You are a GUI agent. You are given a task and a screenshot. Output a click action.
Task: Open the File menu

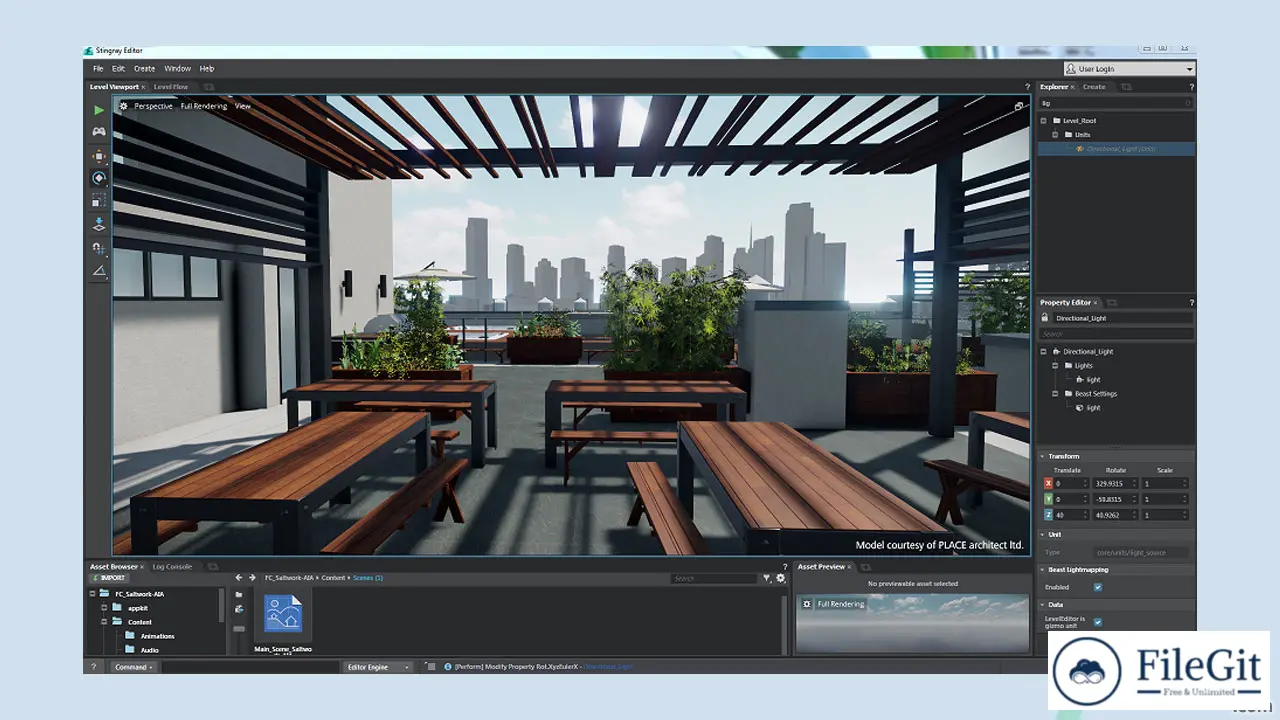tap(98, 69)
